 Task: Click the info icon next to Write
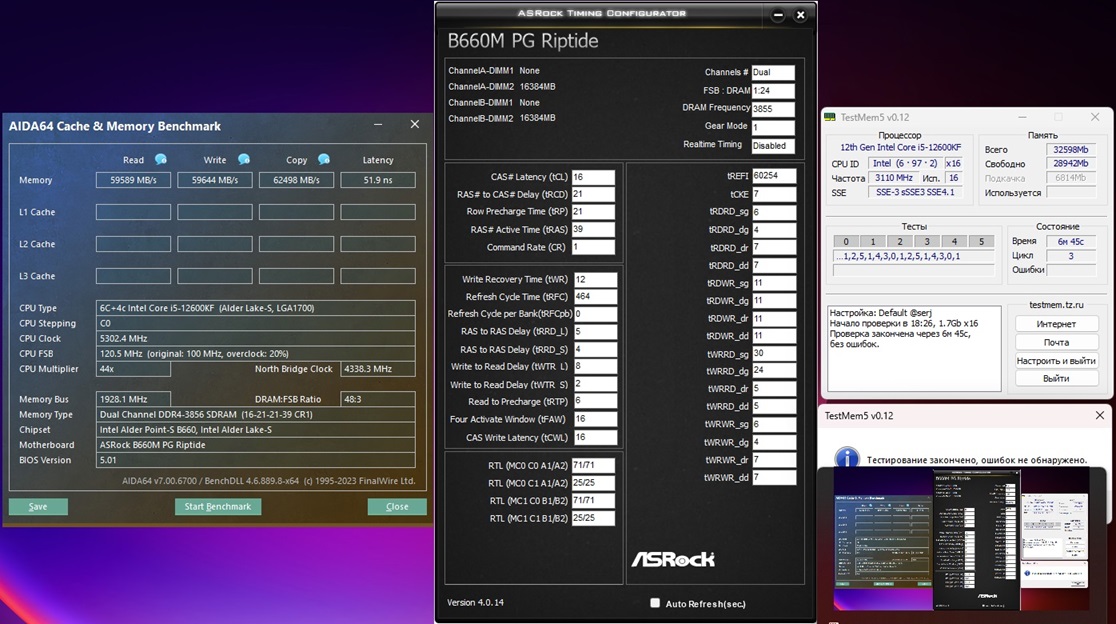tap(243, 160)
